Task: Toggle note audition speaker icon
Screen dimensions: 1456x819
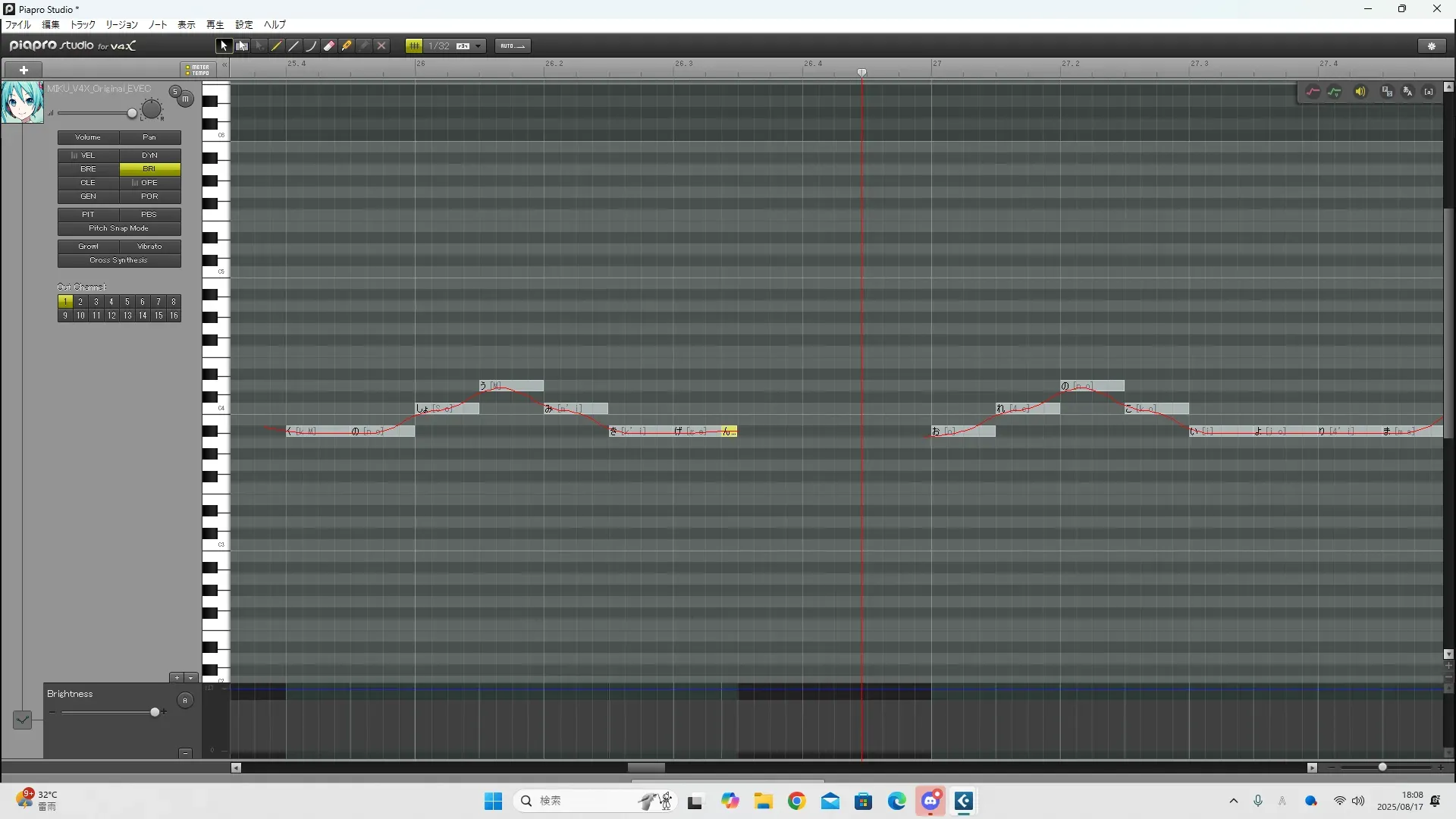Action: 1360,92
